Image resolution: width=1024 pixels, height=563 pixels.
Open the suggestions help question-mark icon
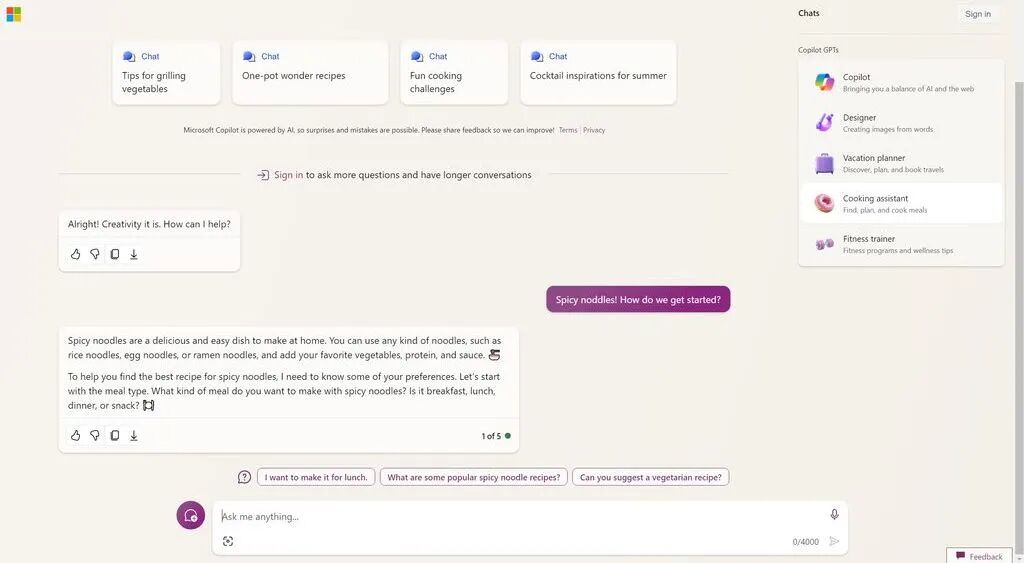(x=244, y=477)
